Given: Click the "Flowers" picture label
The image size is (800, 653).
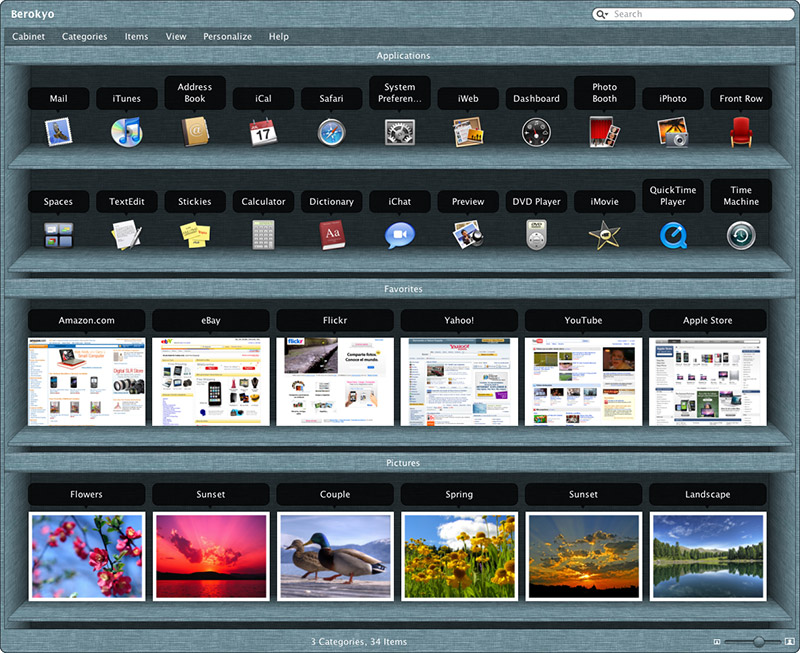Looking at the screenshot, I should pos(86,494).
